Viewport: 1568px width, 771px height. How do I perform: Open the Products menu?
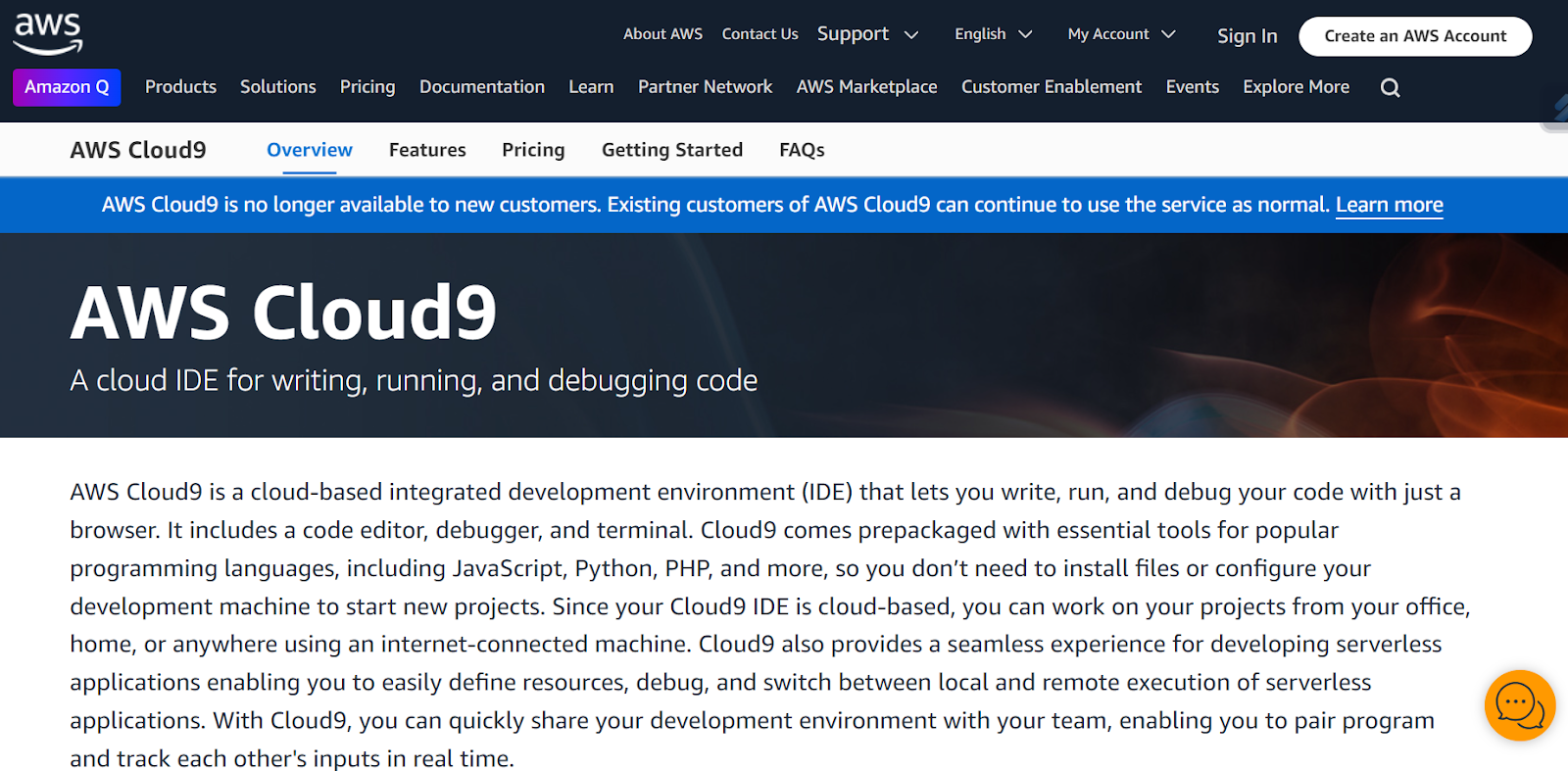point(180,87)
